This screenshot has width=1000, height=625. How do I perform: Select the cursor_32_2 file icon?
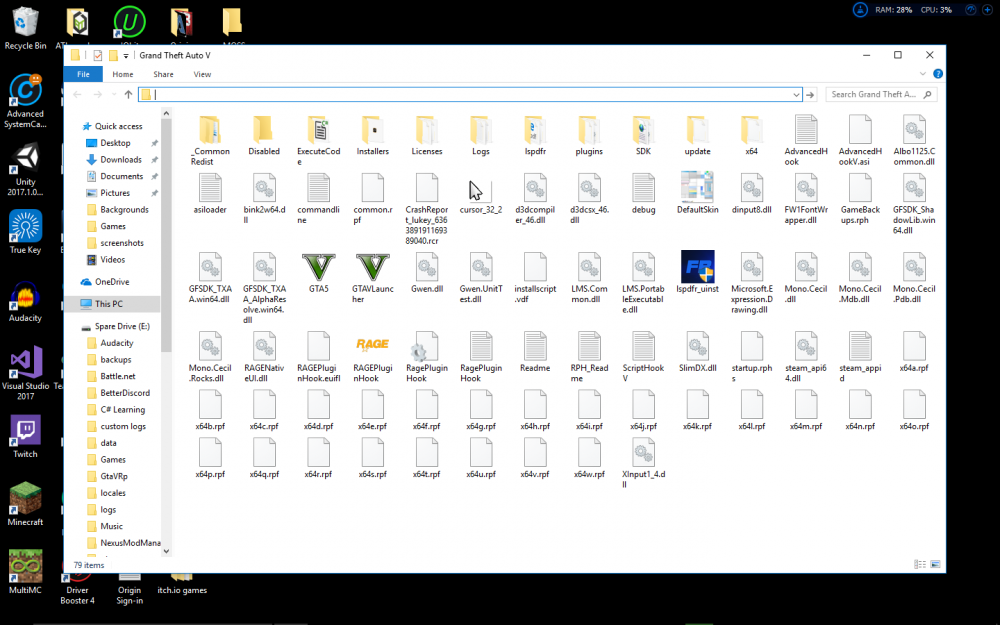[x=481, y=191]
